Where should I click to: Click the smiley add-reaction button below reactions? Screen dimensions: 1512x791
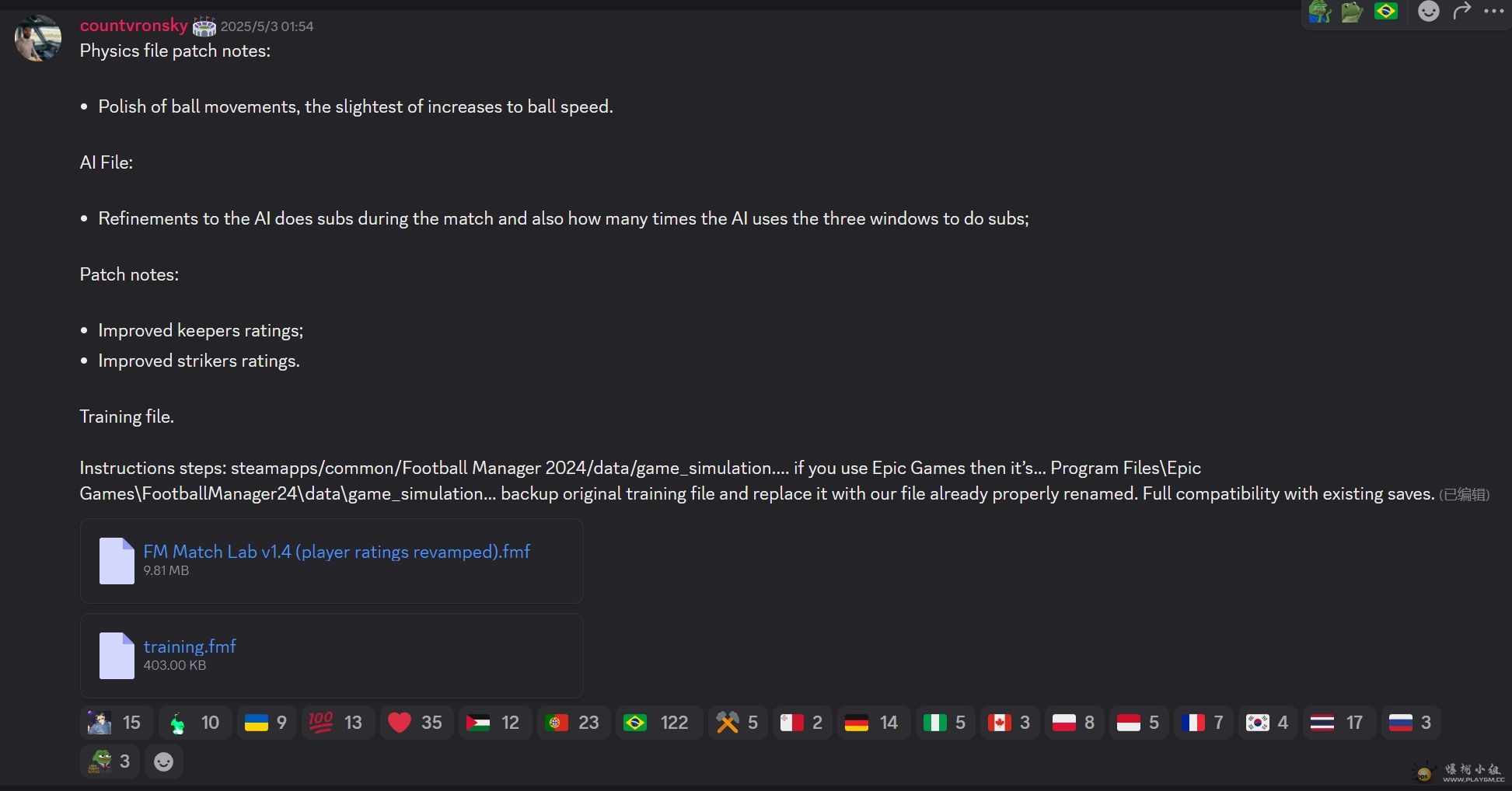(x=163, y=761)
